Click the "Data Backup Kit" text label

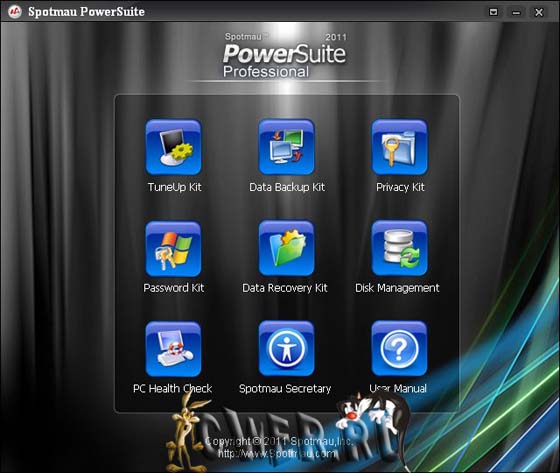point(287,187)
